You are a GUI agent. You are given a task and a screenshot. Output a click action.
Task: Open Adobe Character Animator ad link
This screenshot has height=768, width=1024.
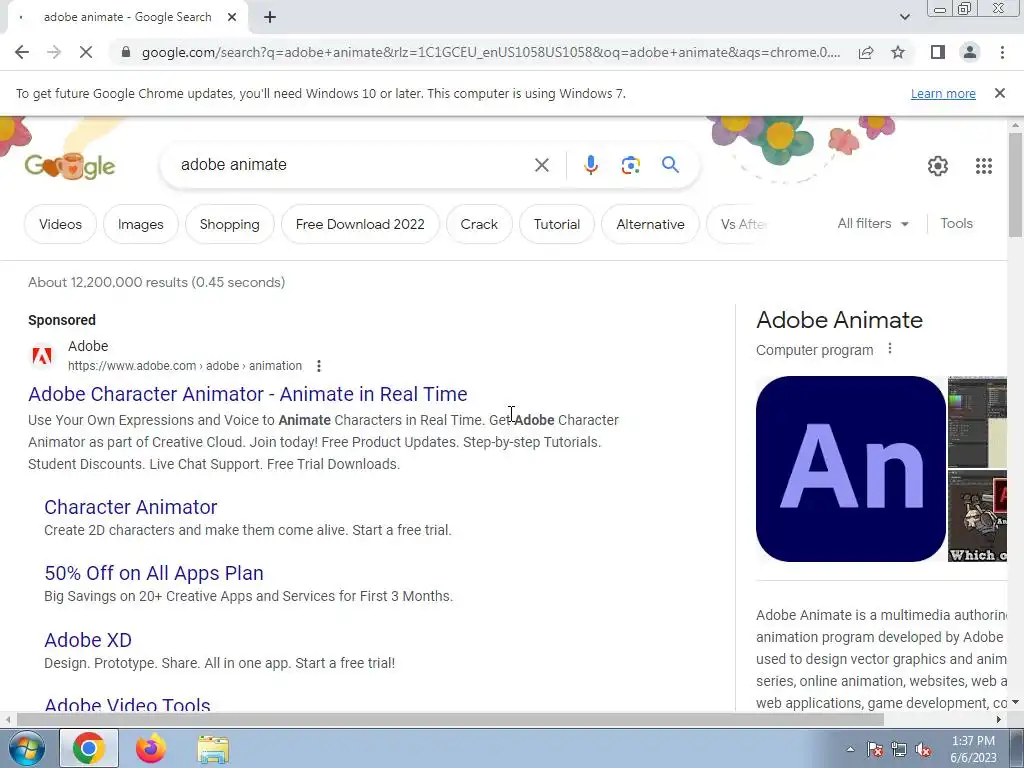click(248, 394)
